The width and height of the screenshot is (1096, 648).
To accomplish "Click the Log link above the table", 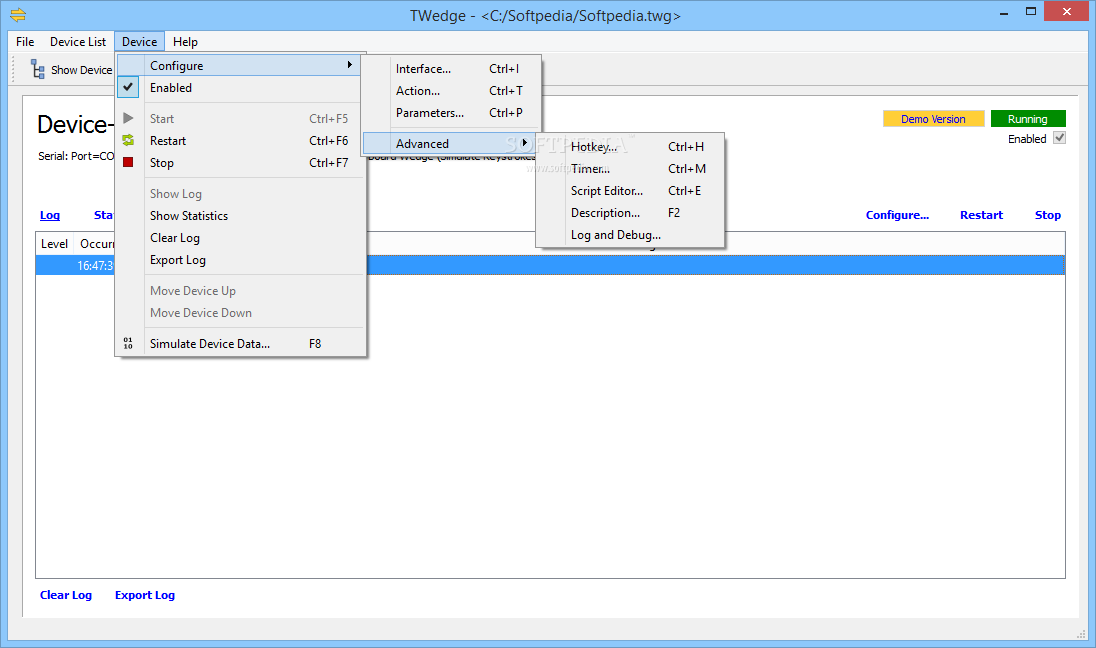I will click(50, 215).
